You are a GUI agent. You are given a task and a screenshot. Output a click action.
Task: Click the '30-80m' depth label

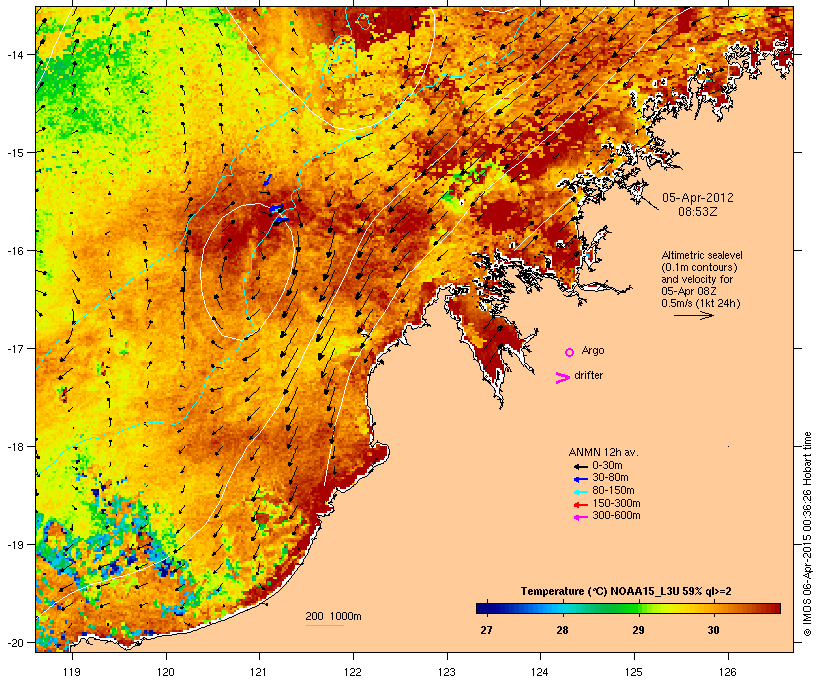tap(610, 478)
